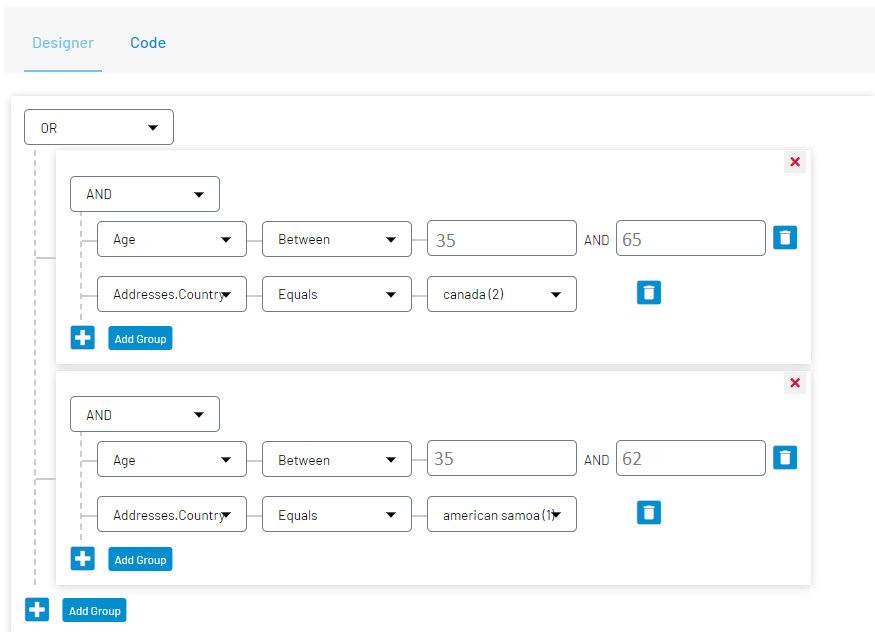
Task: Open the first group's AND operator dropdown
Action: (145, 195)
